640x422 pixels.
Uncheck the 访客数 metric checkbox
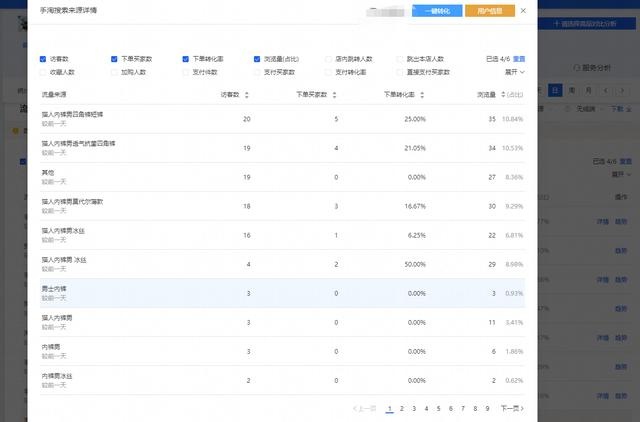43,59
